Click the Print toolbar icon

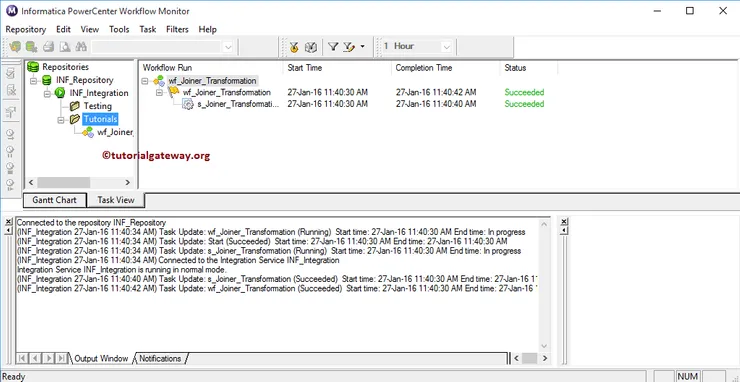point(49,46)
